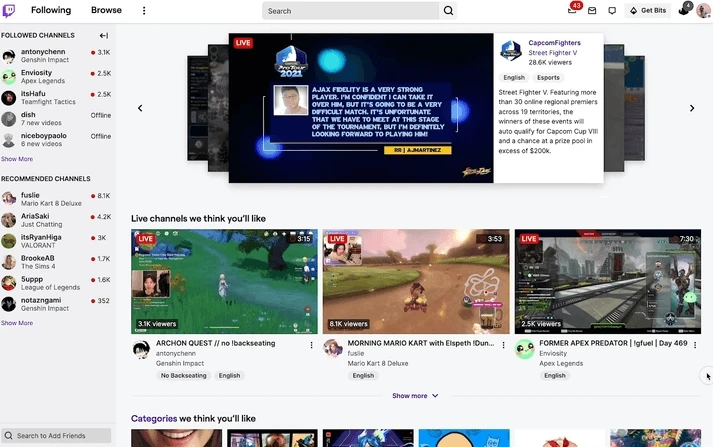Select the No Backseating tag
This screenshot has height=447, width=713.
coord(183,376)
